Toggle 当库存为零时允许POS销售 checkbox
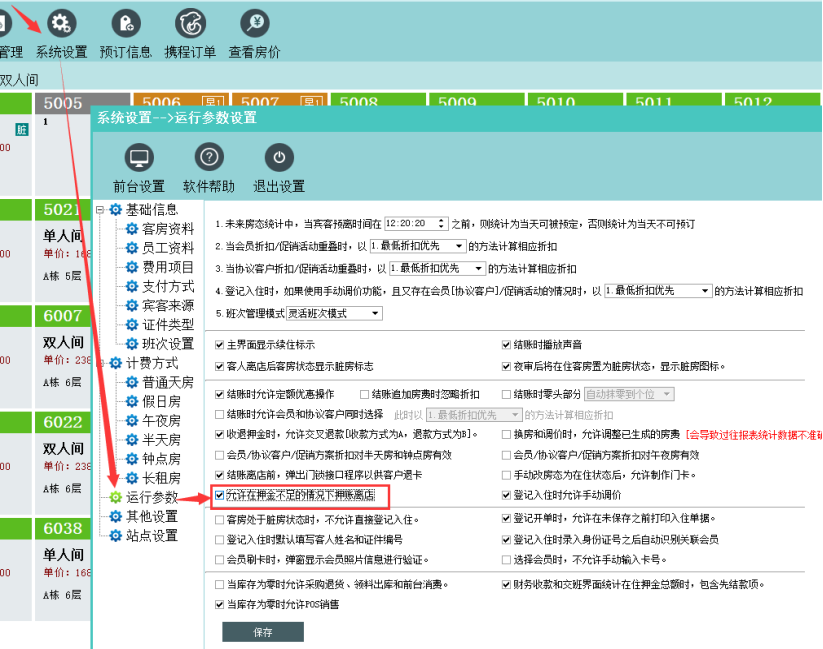This screenshot has width=823, height=649. [x=220, y=605]
